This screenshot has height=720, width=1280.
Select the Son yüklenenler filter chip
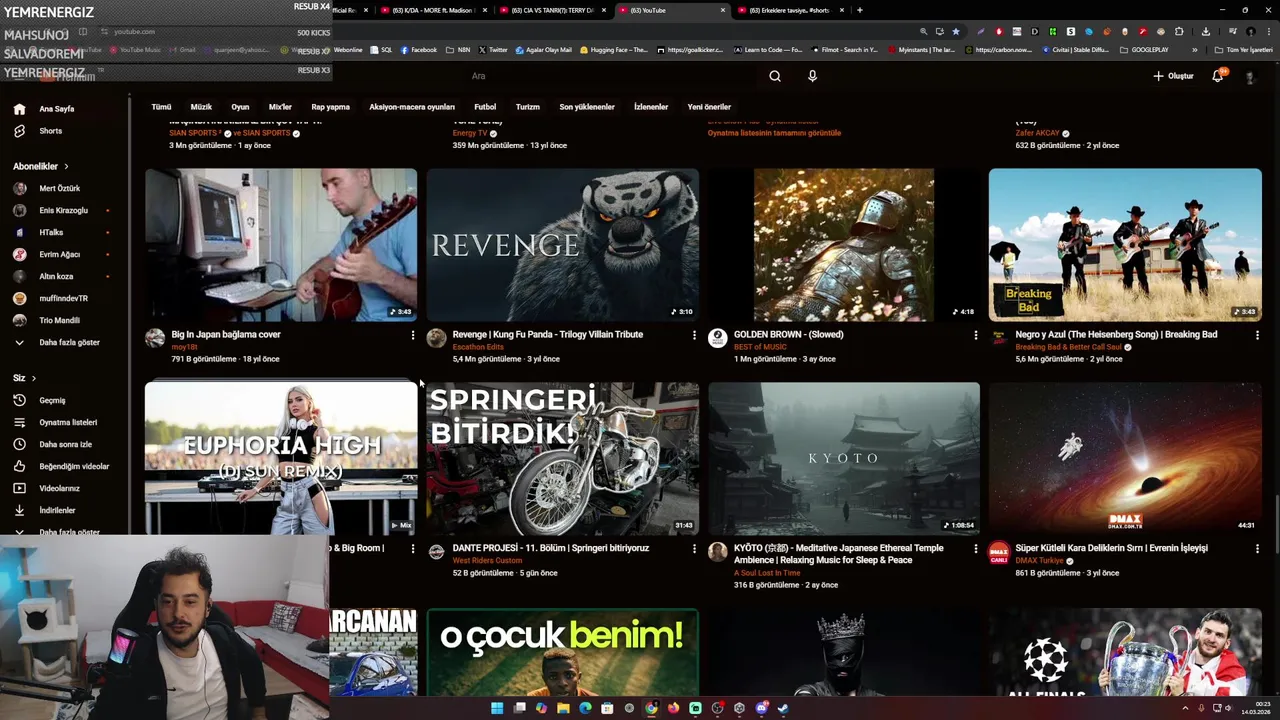[x=587, y=107]
